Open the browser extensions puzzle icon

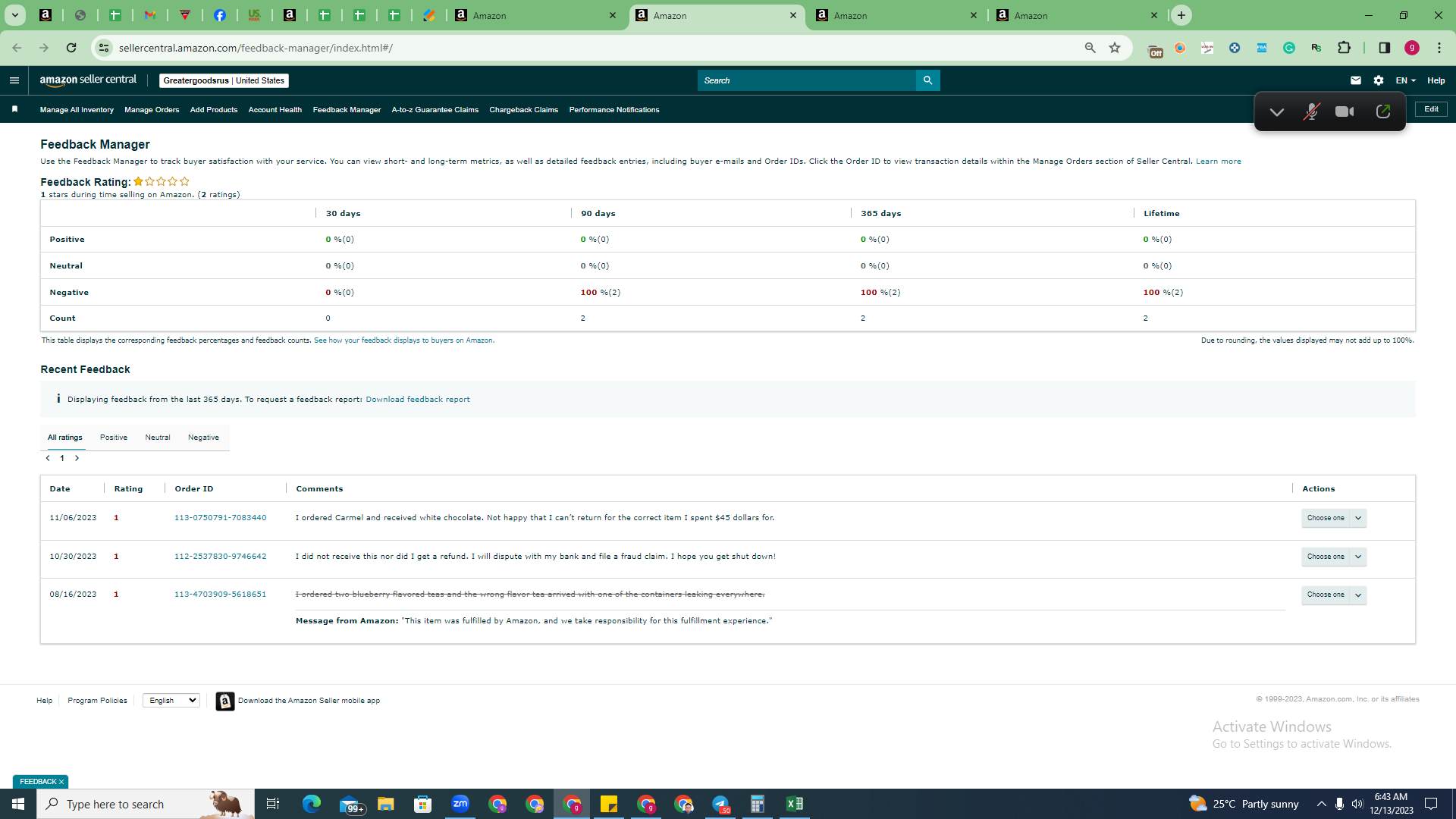pos(1344,48)
